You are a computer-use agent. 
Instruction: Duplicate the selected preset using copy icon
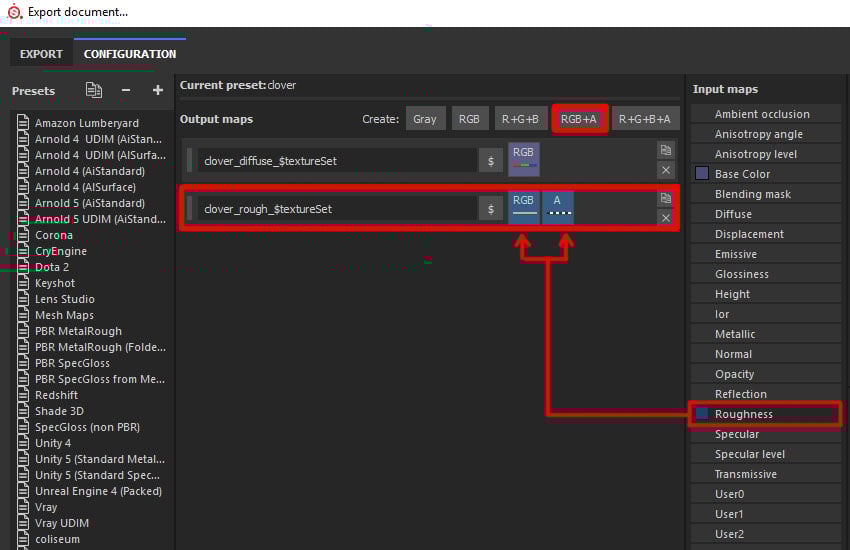click(94, 90)
